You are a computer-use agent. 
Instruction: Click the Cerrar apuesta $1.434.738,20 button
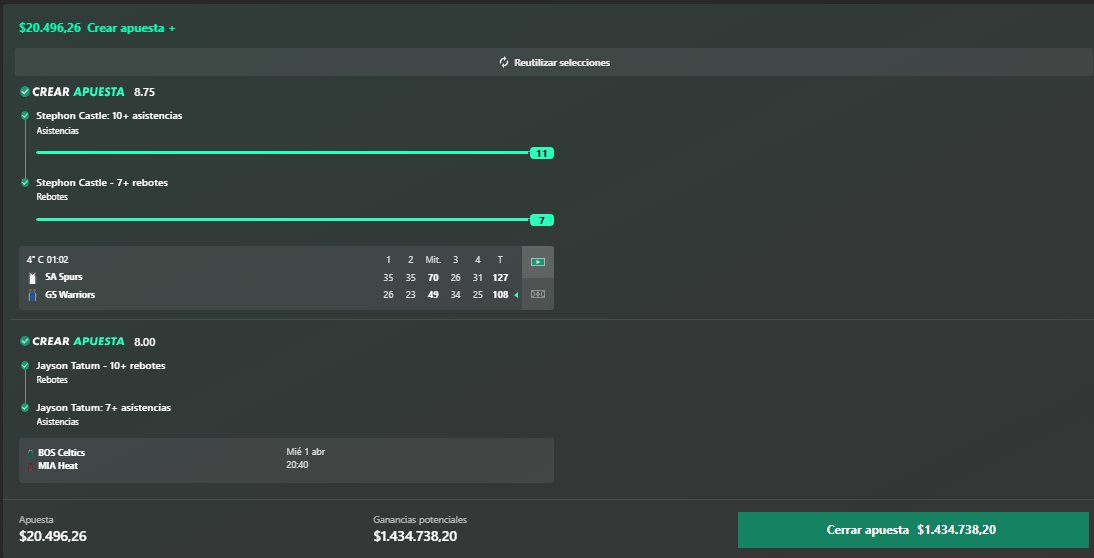[x=913, y=530]
